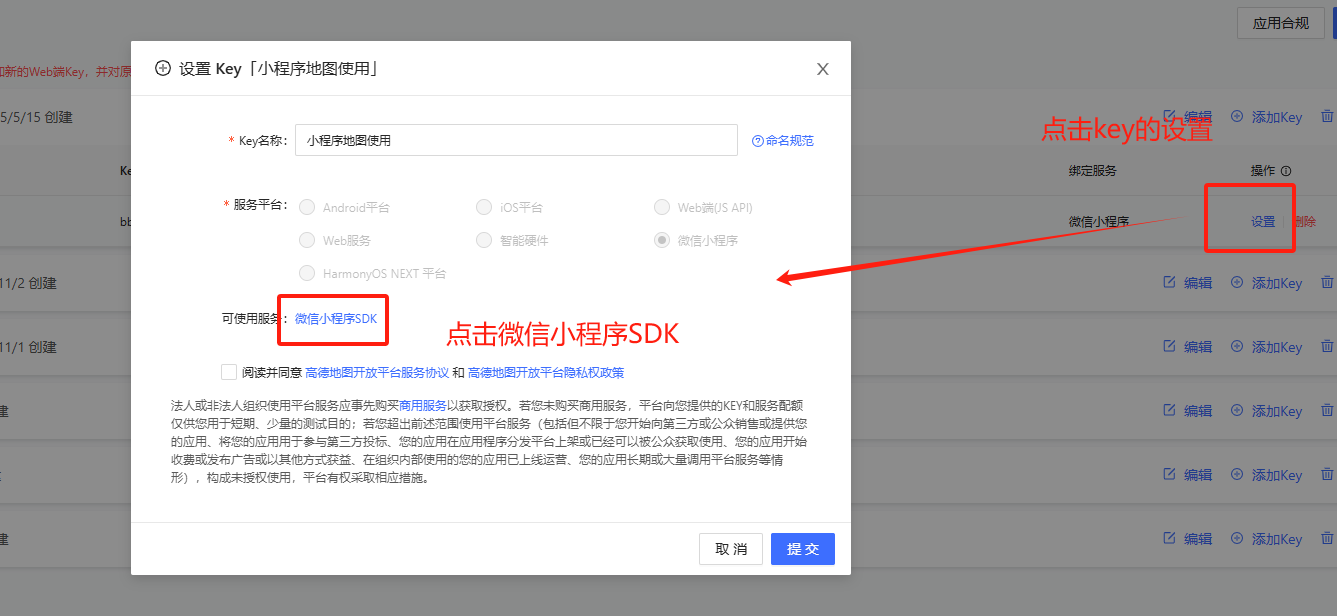Tick the 阅读并同意 agreement checkbox
Viewport: 1337px width, 616px height.
pyautogui.click(x=230, y=372)
